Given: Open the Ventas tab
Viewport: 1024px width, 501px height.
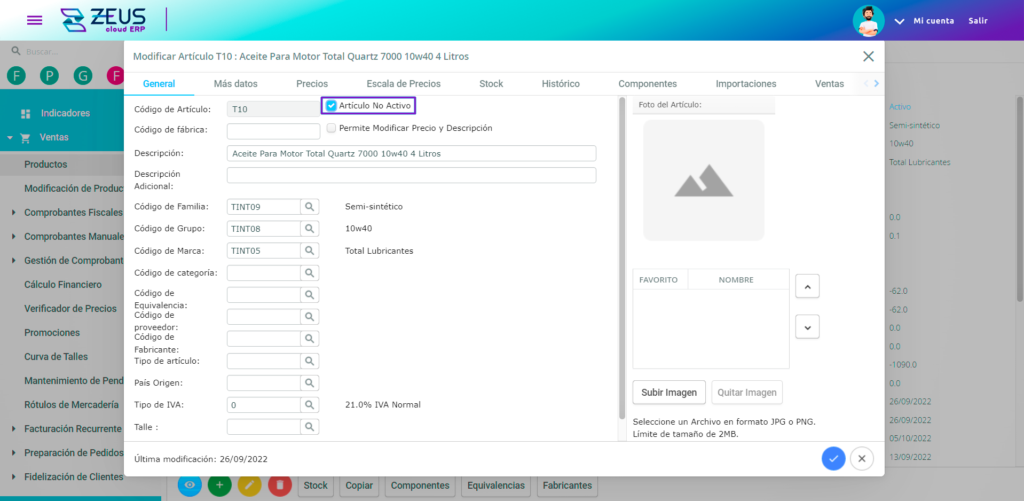Looking at the screenshot, I should click(829, 84).
